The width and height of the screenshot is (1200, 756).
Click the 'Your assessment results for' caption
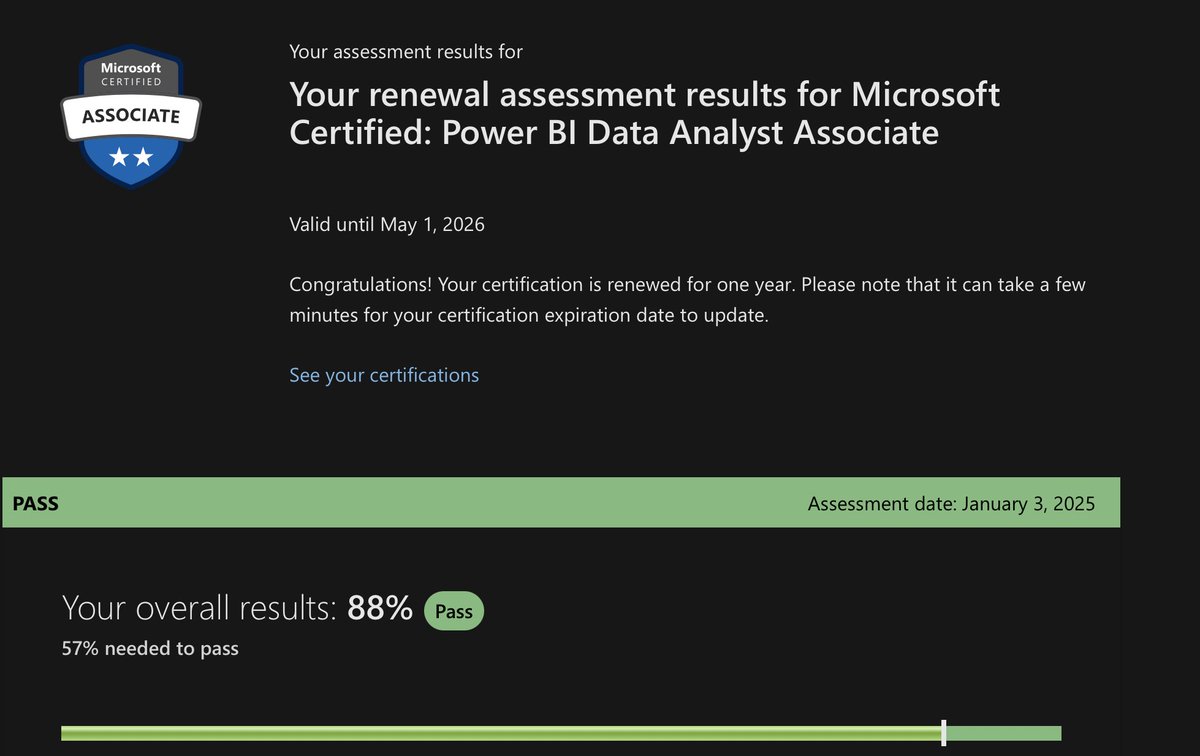tap(406, 51)
